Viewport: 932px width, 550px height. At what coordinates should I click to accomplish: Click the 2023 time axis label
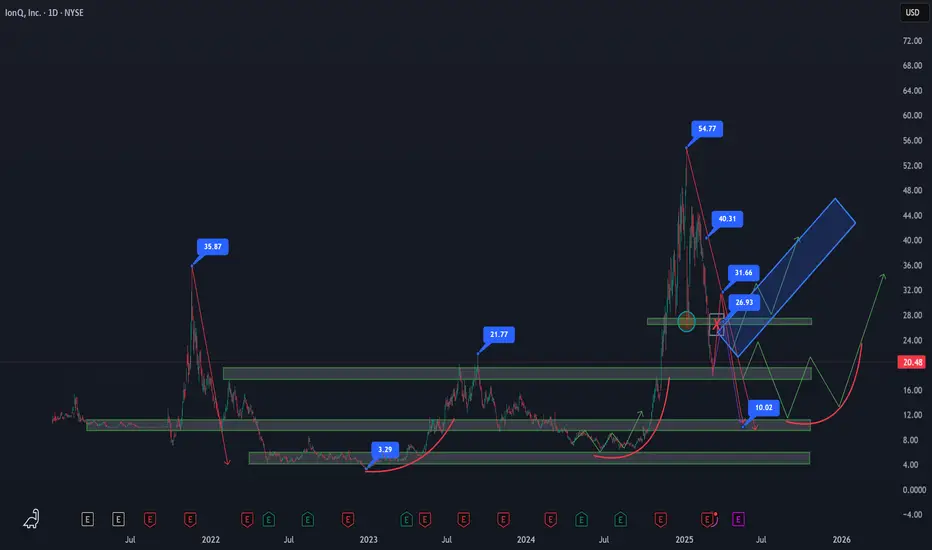(x=369, y=540)
